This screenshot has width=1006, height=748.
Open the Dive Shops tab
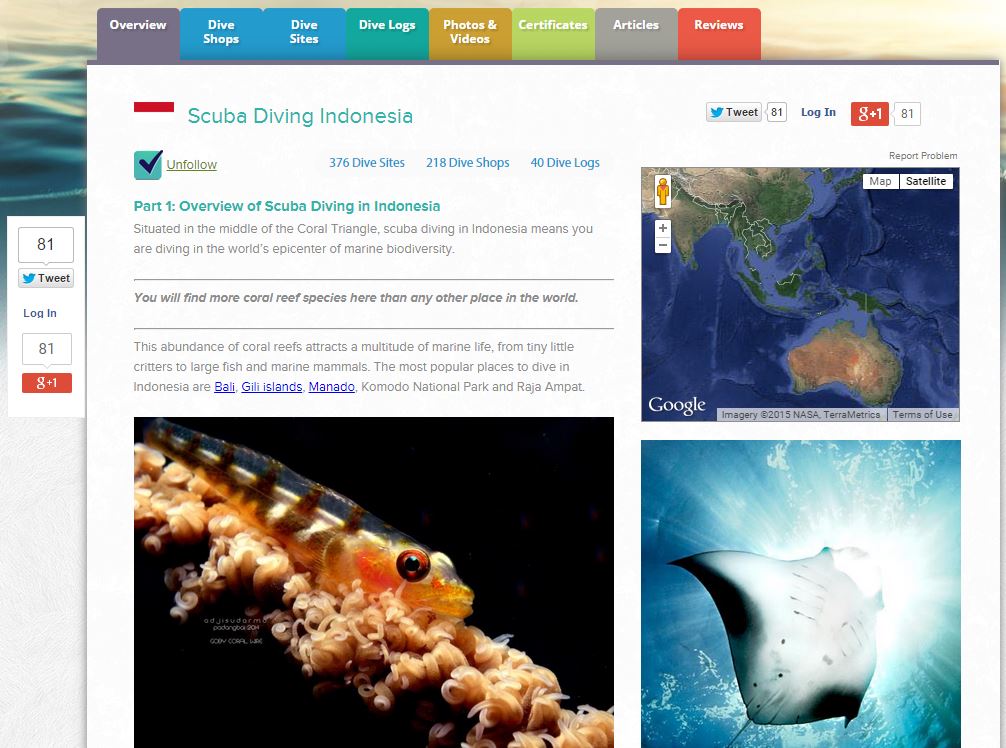coord(221,34)
